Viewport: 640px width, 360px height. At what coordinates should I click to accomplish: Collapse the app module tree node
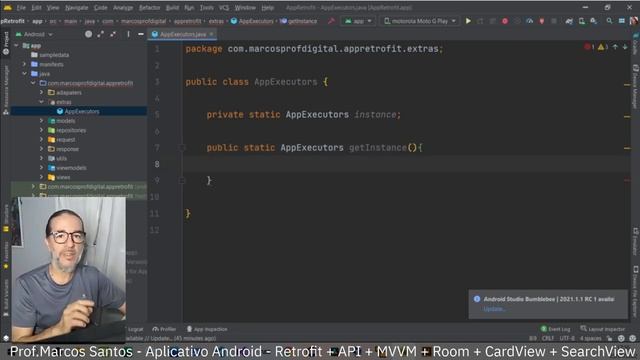pos(16,46)
